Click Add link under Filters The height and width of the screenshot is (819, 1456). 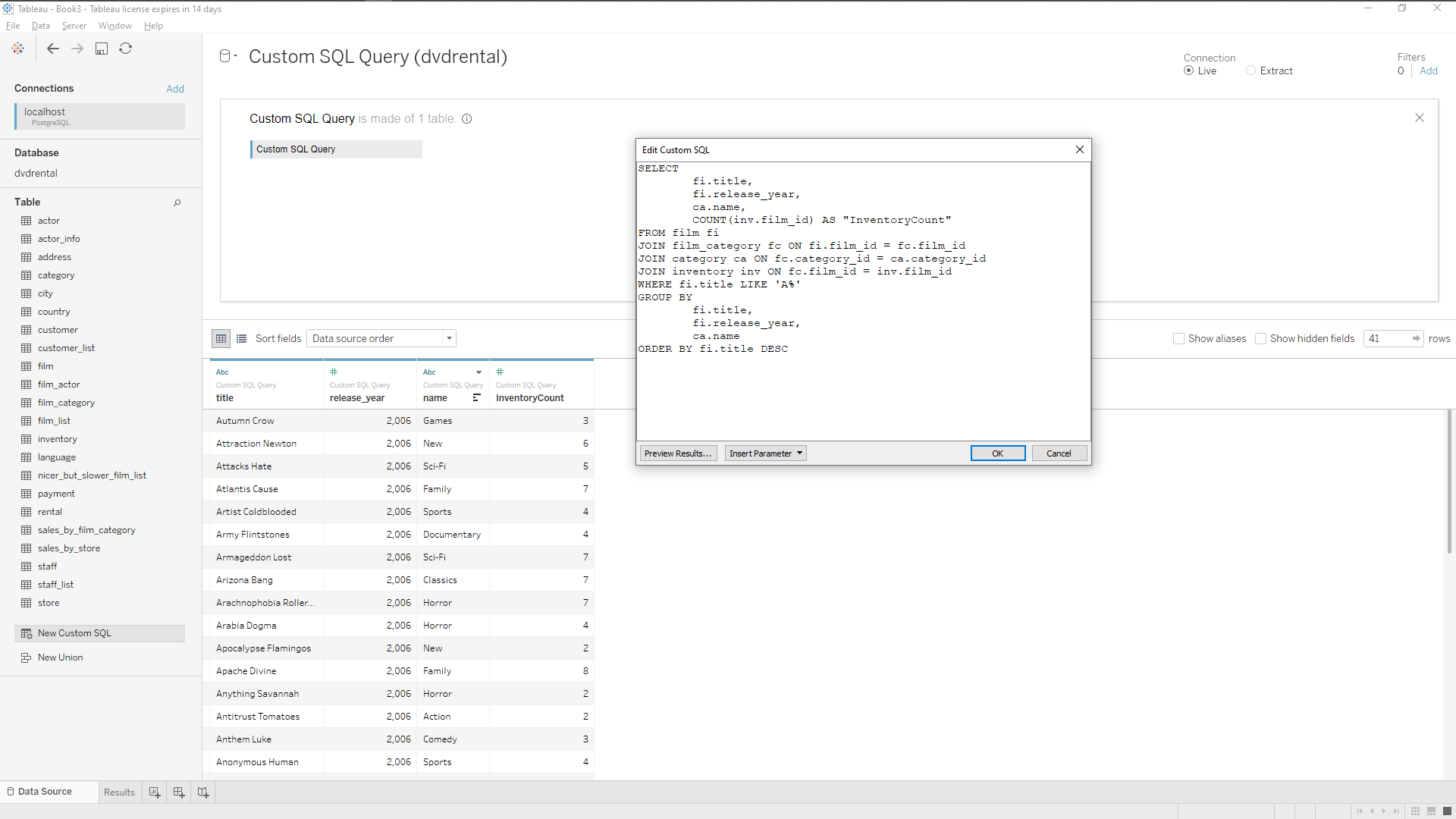click(1429, 71)
